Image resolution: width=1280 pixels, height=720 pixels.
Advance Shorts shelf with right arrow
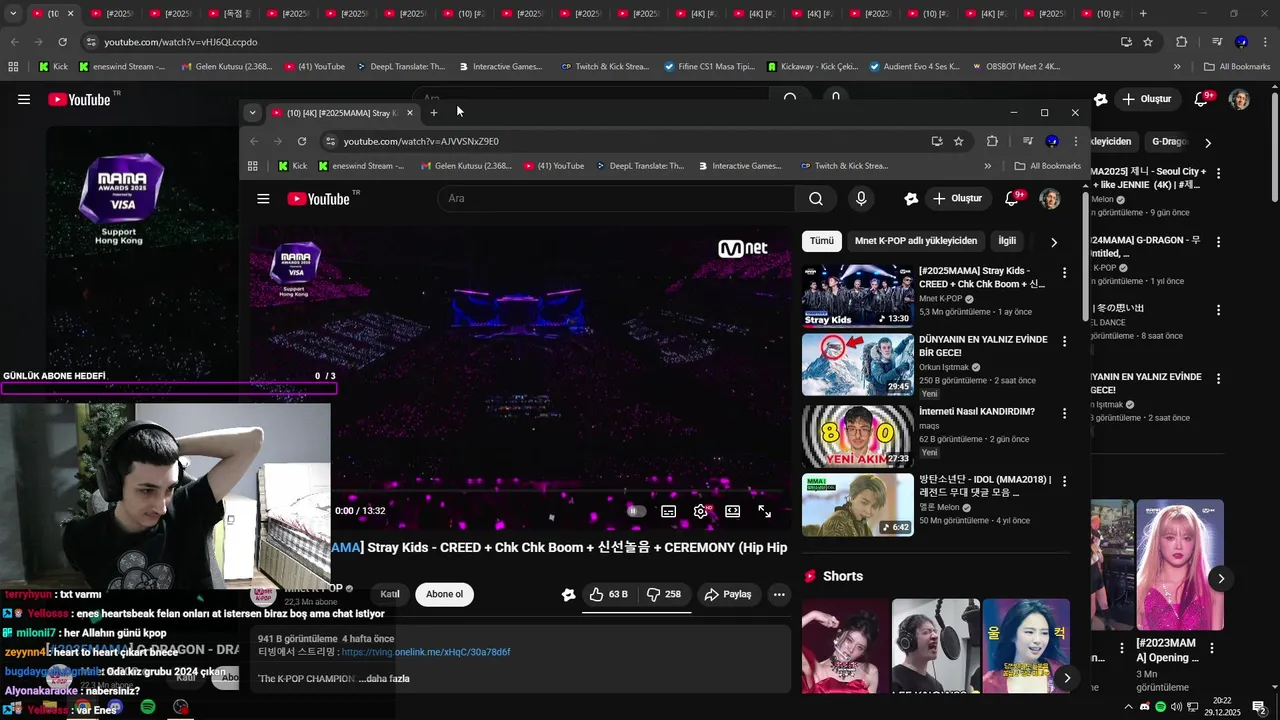point(1067,678)
